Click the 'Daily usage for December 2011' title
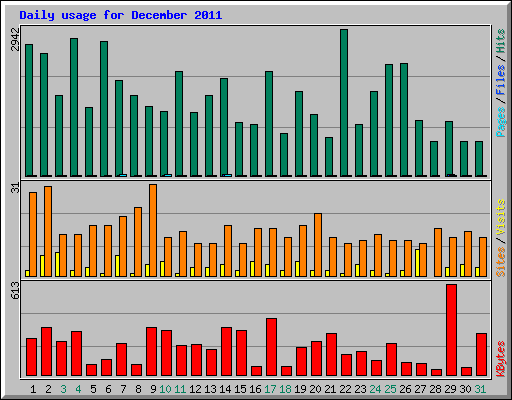512x400 pixels. [121, 15]
